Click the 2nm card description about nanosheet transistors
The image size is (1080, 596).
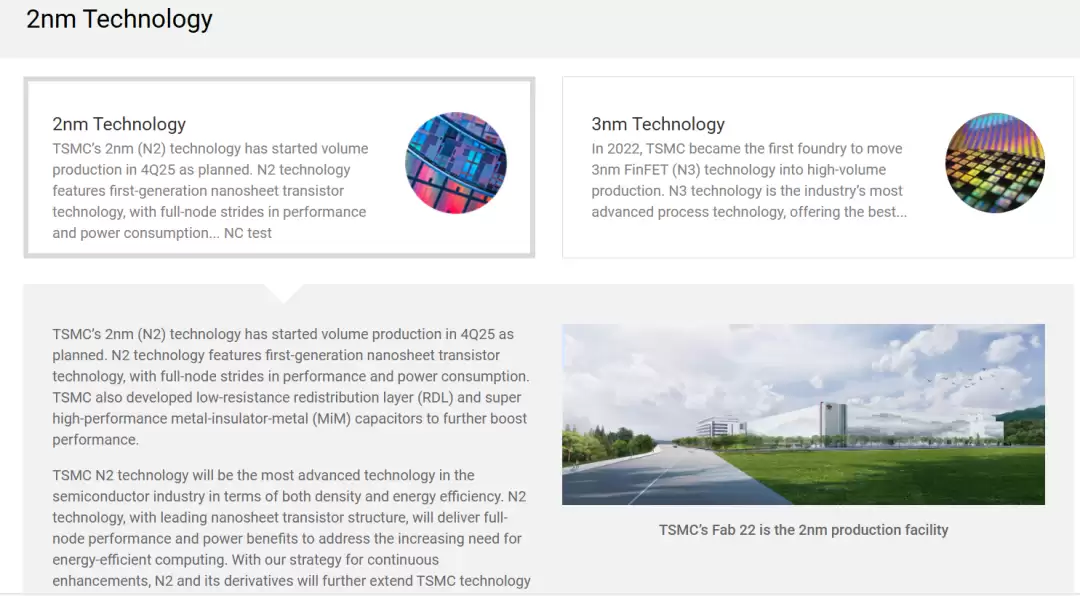pyautogui.click(x=210, y=190)
